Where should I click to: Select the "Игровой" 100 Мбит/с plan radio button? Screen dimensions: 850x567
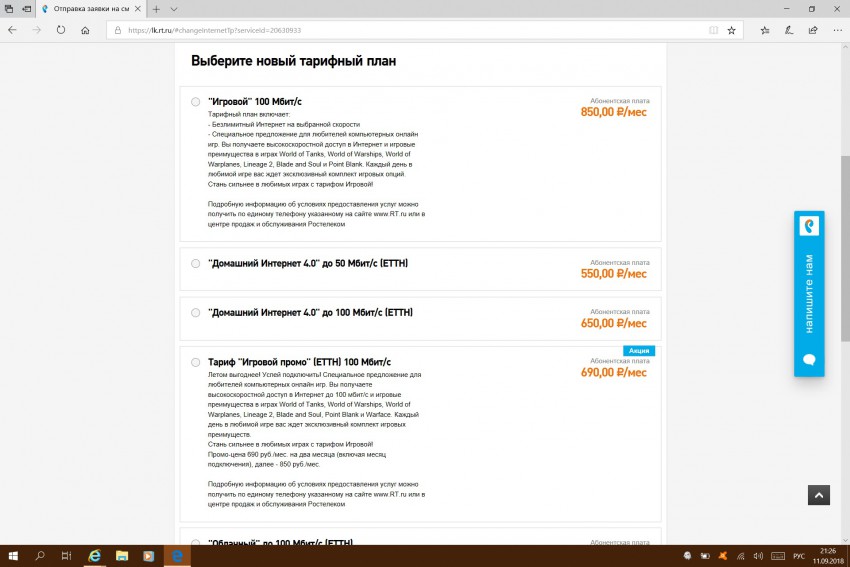pos(195,102)
